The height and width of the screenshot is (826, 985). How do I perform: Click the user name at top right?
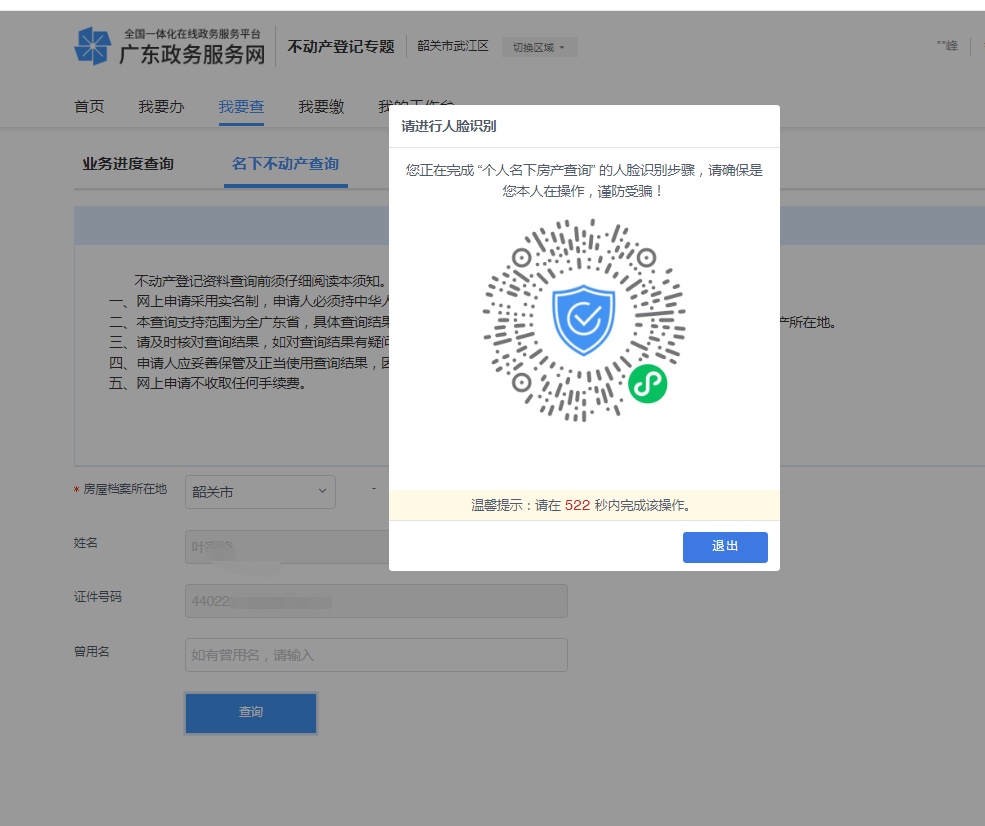tap(946, 46)
